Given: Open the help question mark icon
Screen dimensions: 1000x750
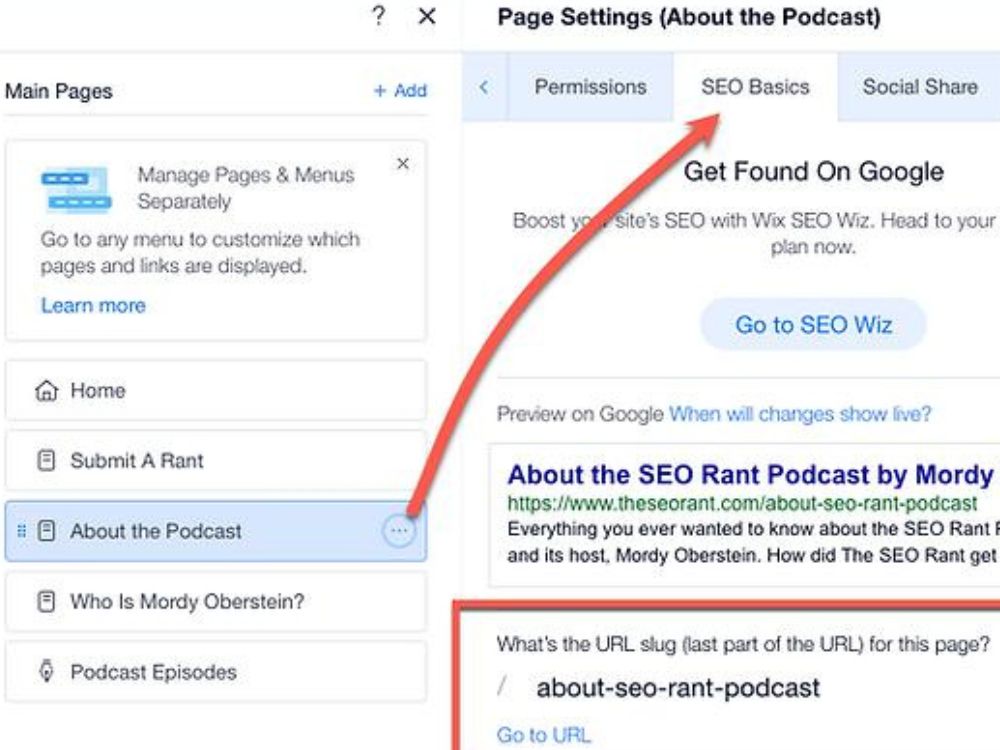Looking at the screenshot, I should (x=378, y=16).
